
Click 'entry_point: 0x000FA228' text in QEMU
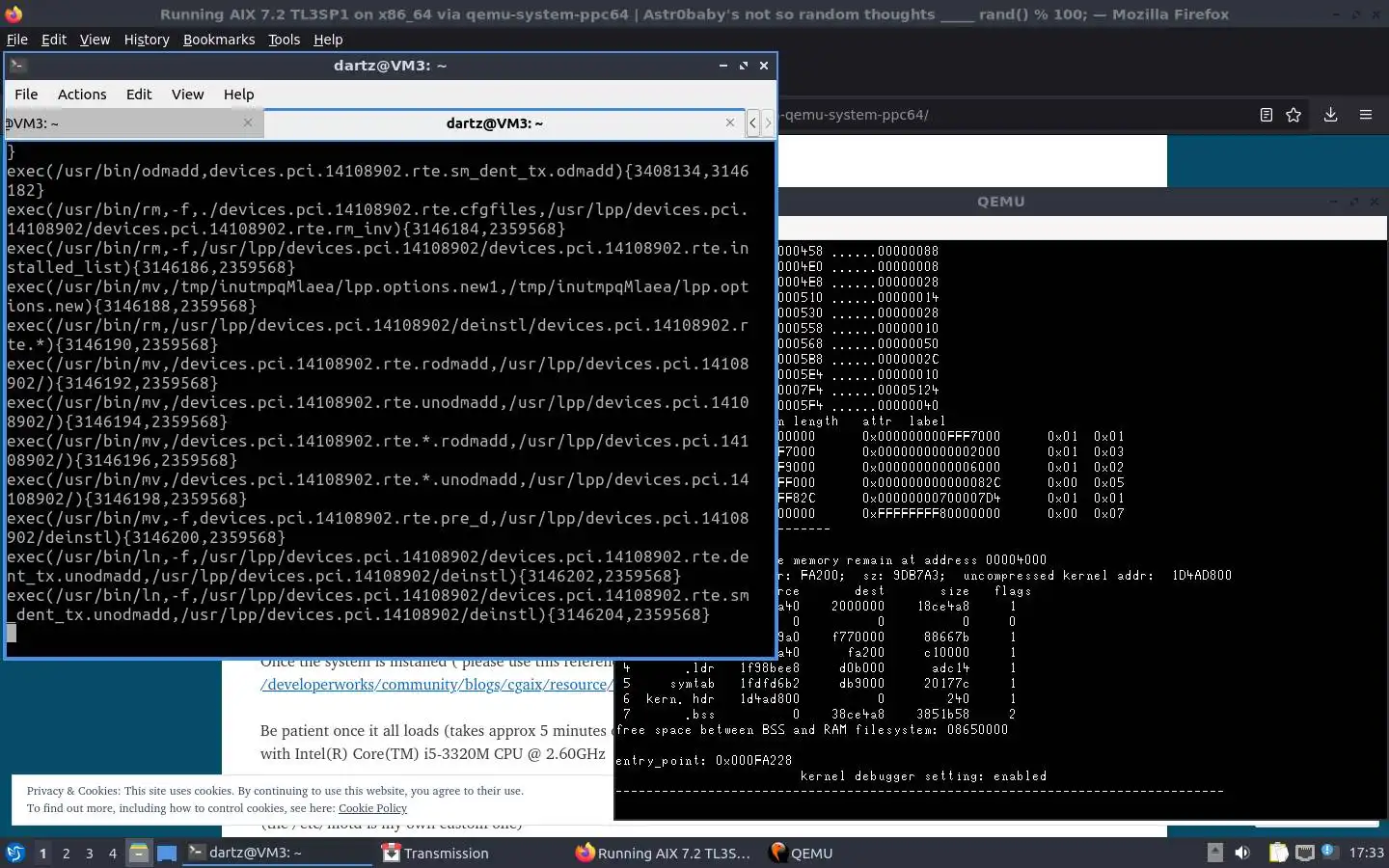point(704,760)
